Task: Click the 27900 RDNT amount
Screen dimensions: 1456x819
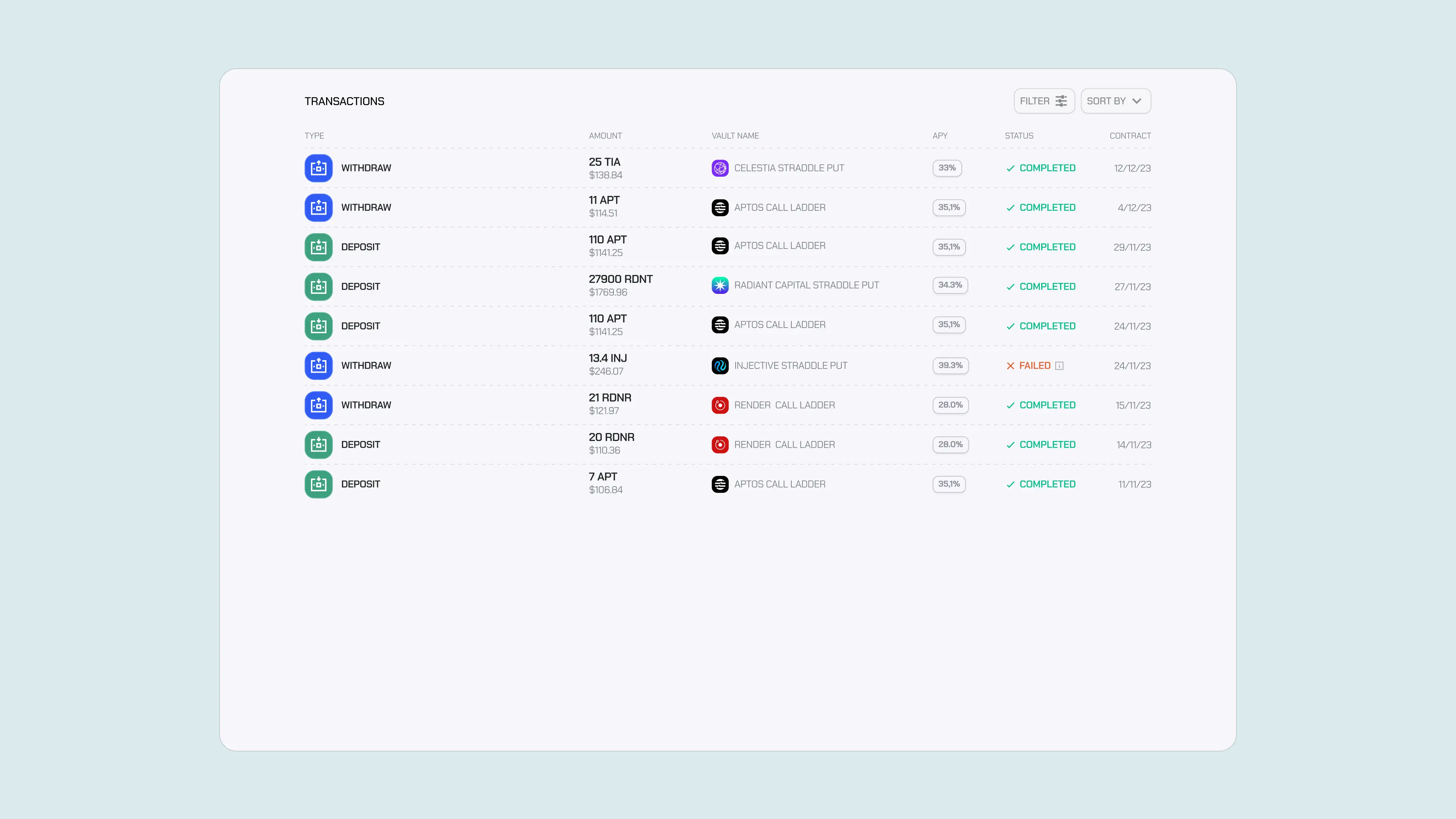Action: click(x=621, y=279)
